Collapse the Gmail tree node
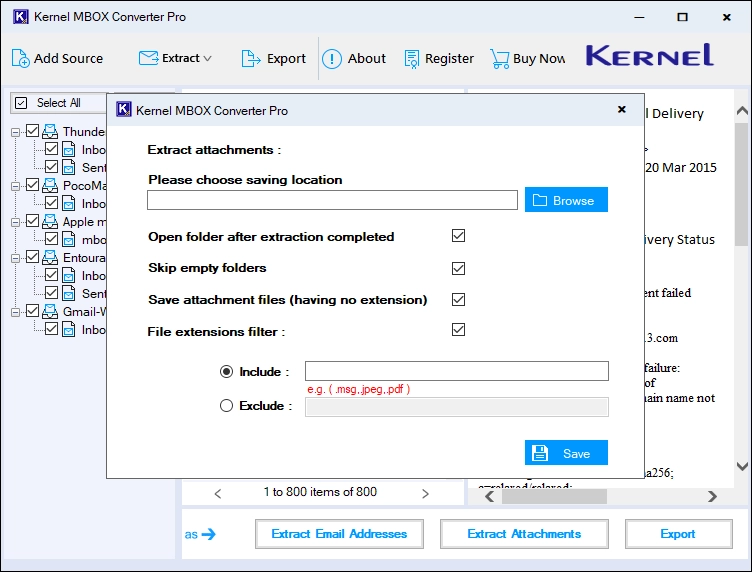 coord(15,312)
